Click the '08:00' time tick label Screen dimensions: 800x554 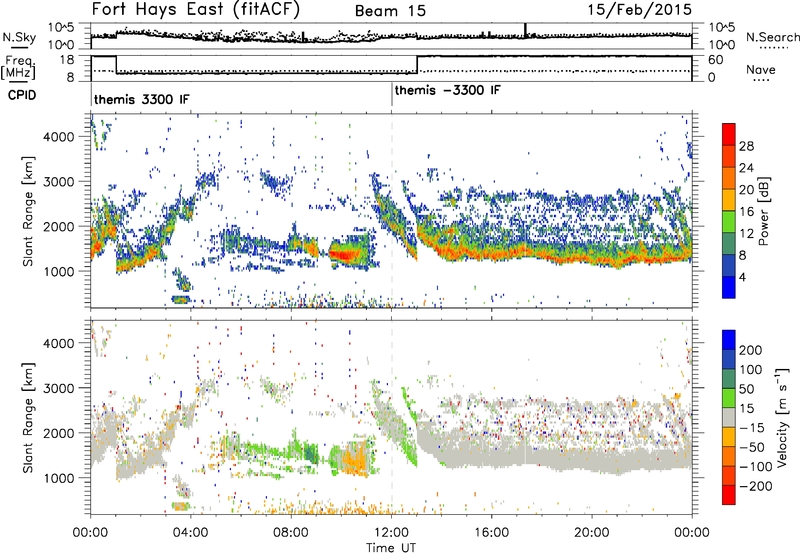(x=291, y=533)
